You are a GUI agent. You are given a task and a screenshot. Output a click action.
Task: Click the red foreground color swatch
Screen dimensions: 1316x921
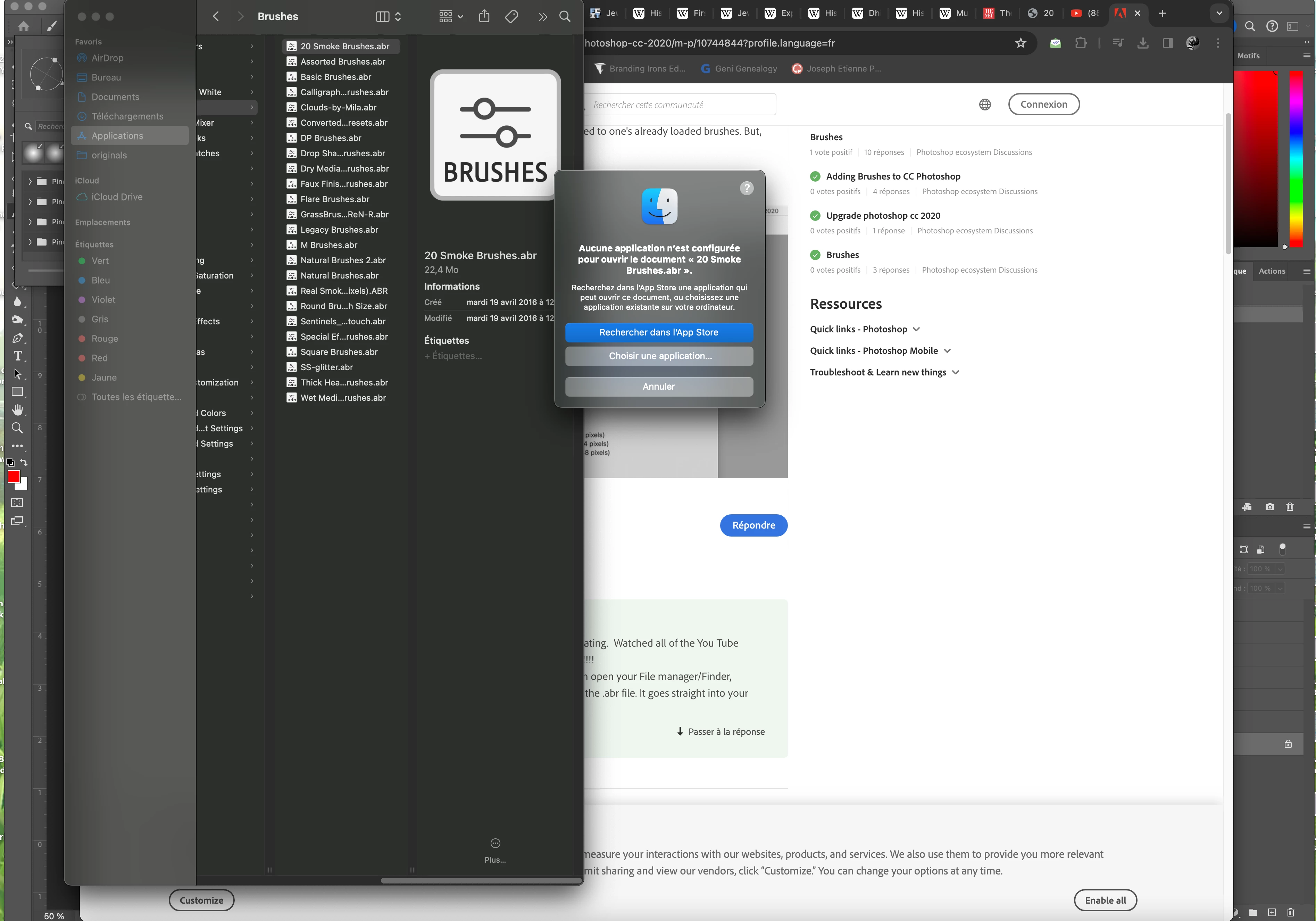14,476
